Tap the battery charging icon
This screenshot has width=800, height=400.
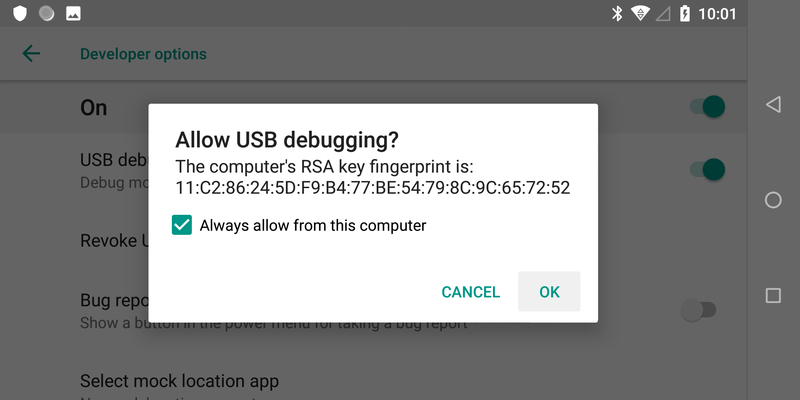[685, 14]
